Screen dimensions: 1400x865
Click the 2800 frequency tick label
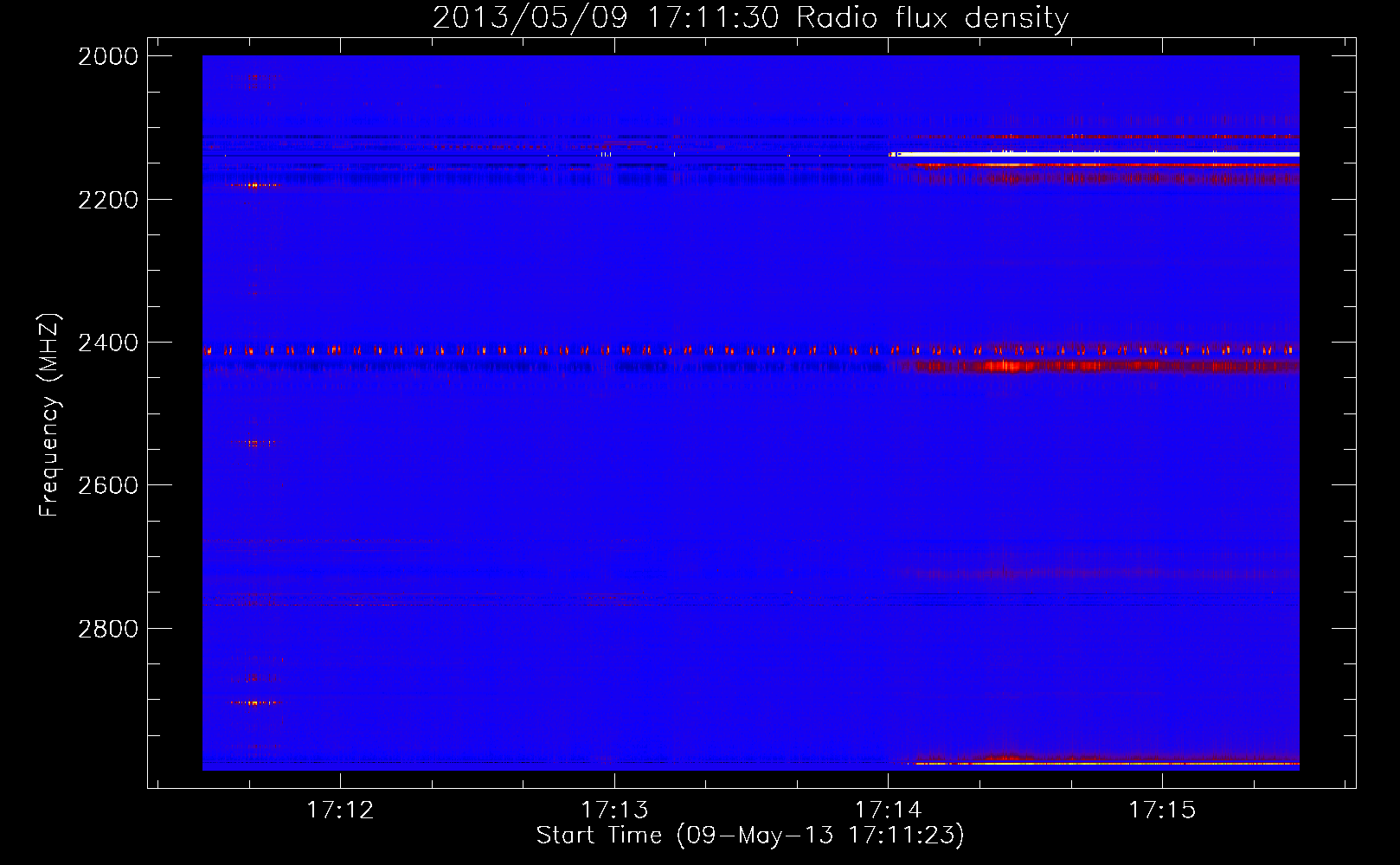(x=108, y=629)
